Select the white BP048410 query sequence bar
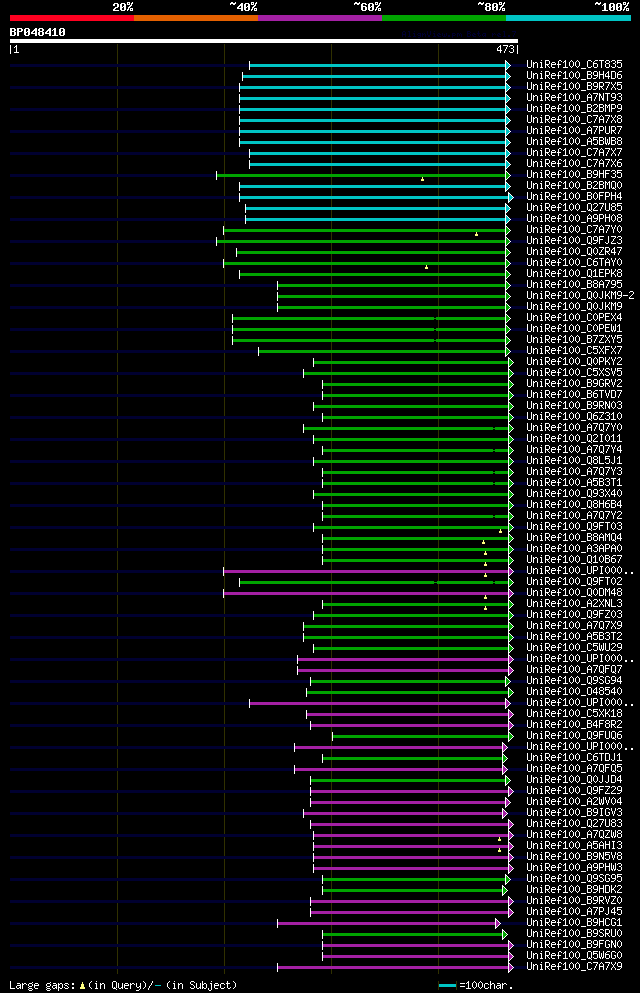This screenshot has width=640, height=993. point(263,41)
